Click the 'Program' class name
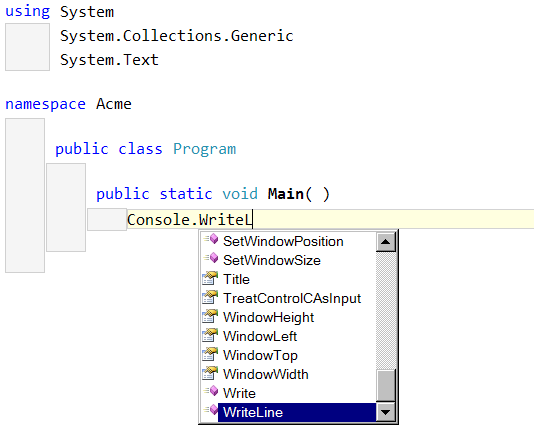This screenshot has width=534, height=434. [204, 149]
